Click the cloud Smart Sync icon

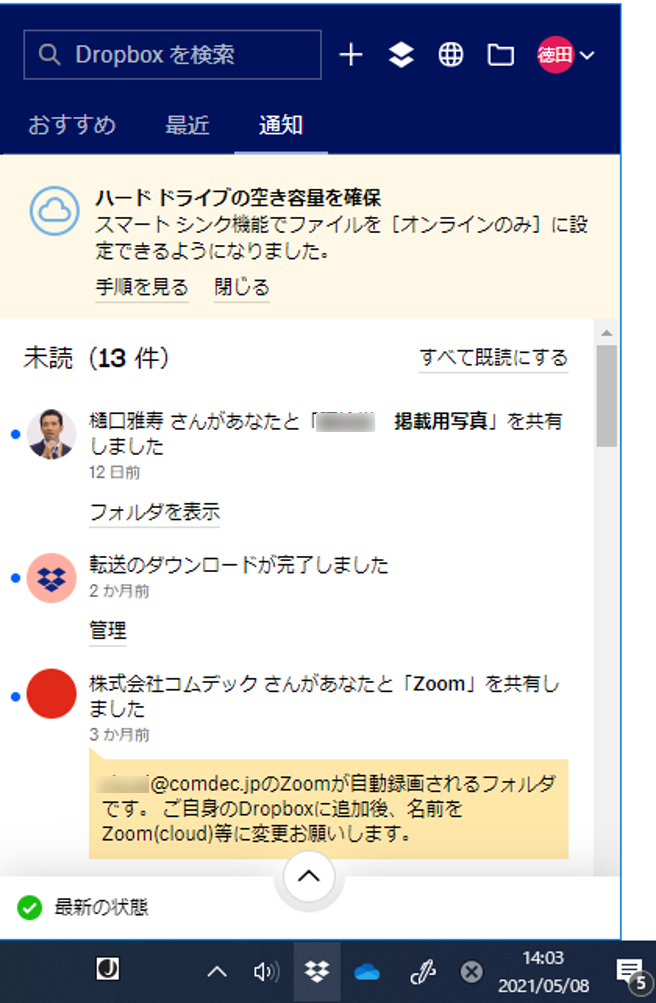click(55, 210)
